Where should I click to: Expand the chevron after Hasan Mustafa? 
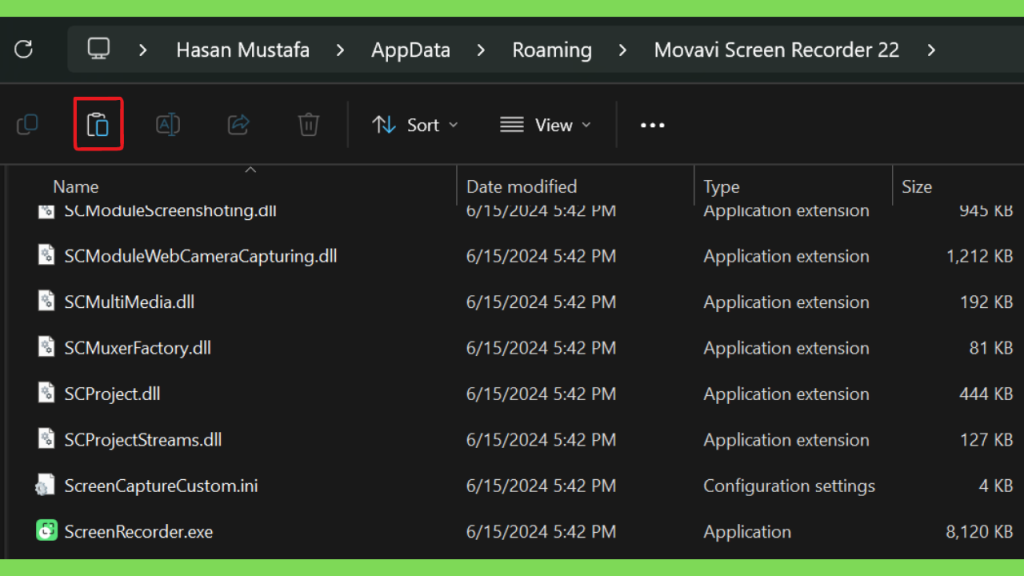coord(340,50)
